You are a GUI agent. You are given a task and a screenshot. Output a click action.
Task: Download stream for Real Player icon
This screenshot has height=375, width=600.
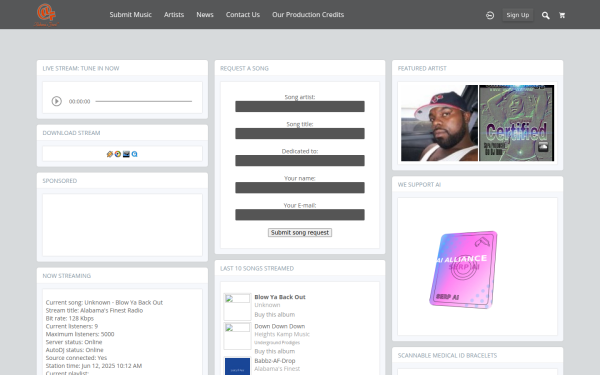(126, 154)
